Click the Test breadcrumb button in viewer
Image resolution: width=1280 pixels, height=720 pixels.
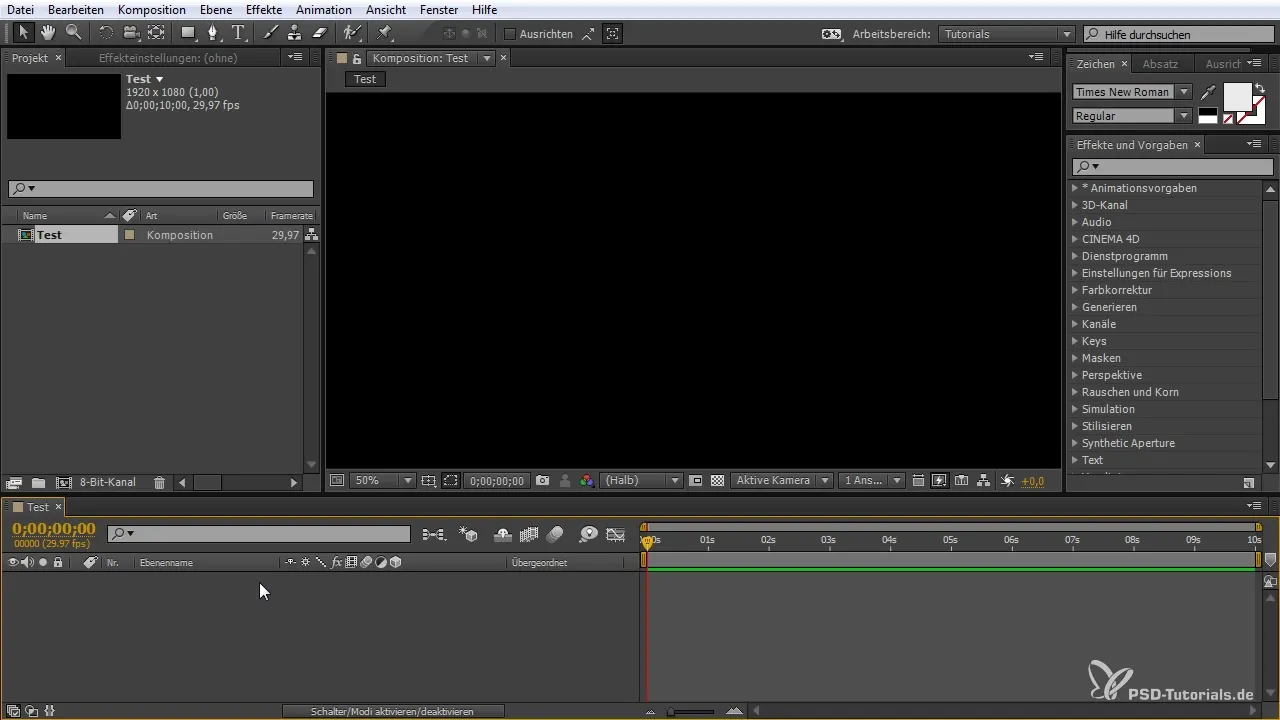tap(365, 79)
